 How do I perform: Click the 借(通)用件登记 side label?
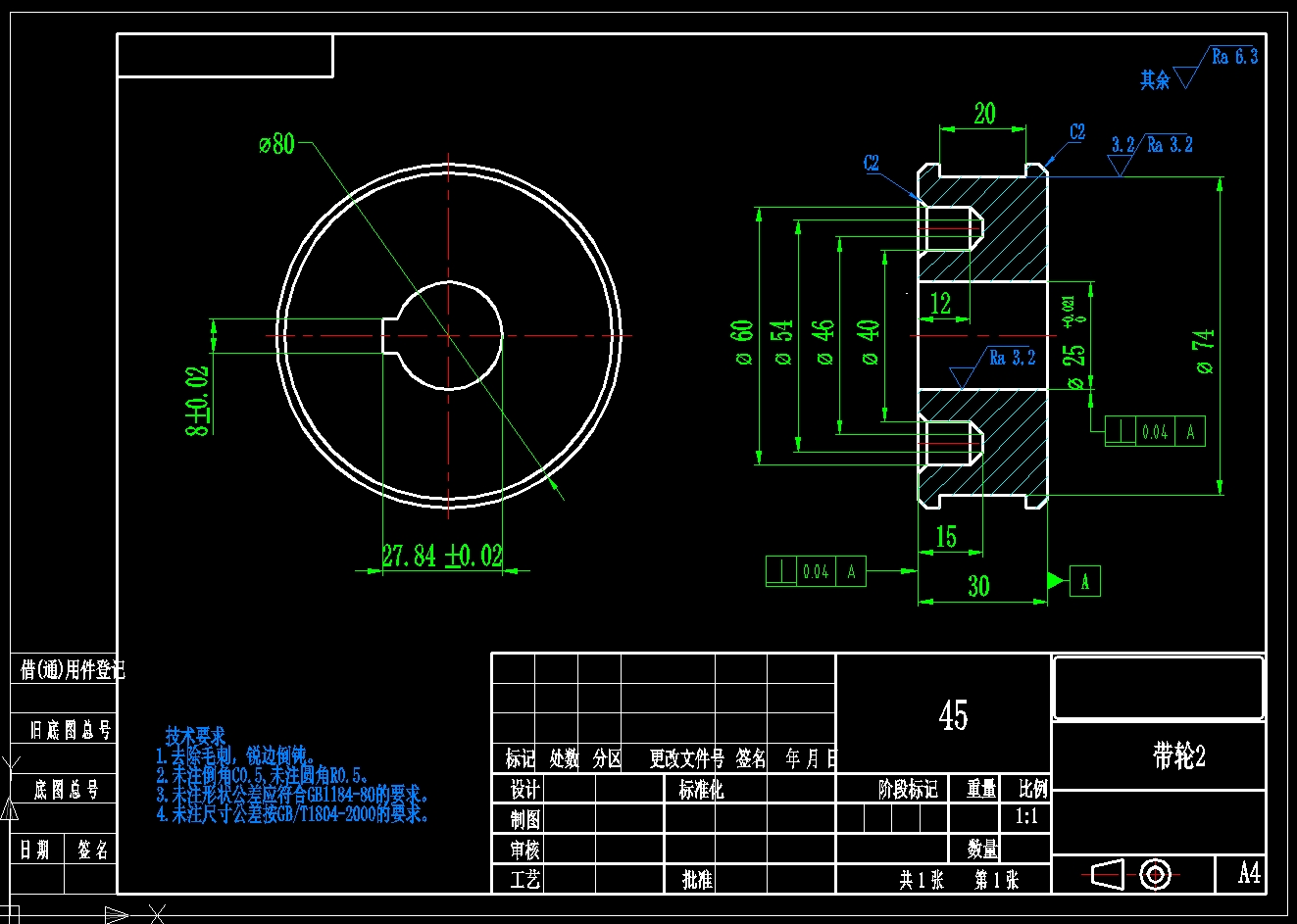[73, 669]
